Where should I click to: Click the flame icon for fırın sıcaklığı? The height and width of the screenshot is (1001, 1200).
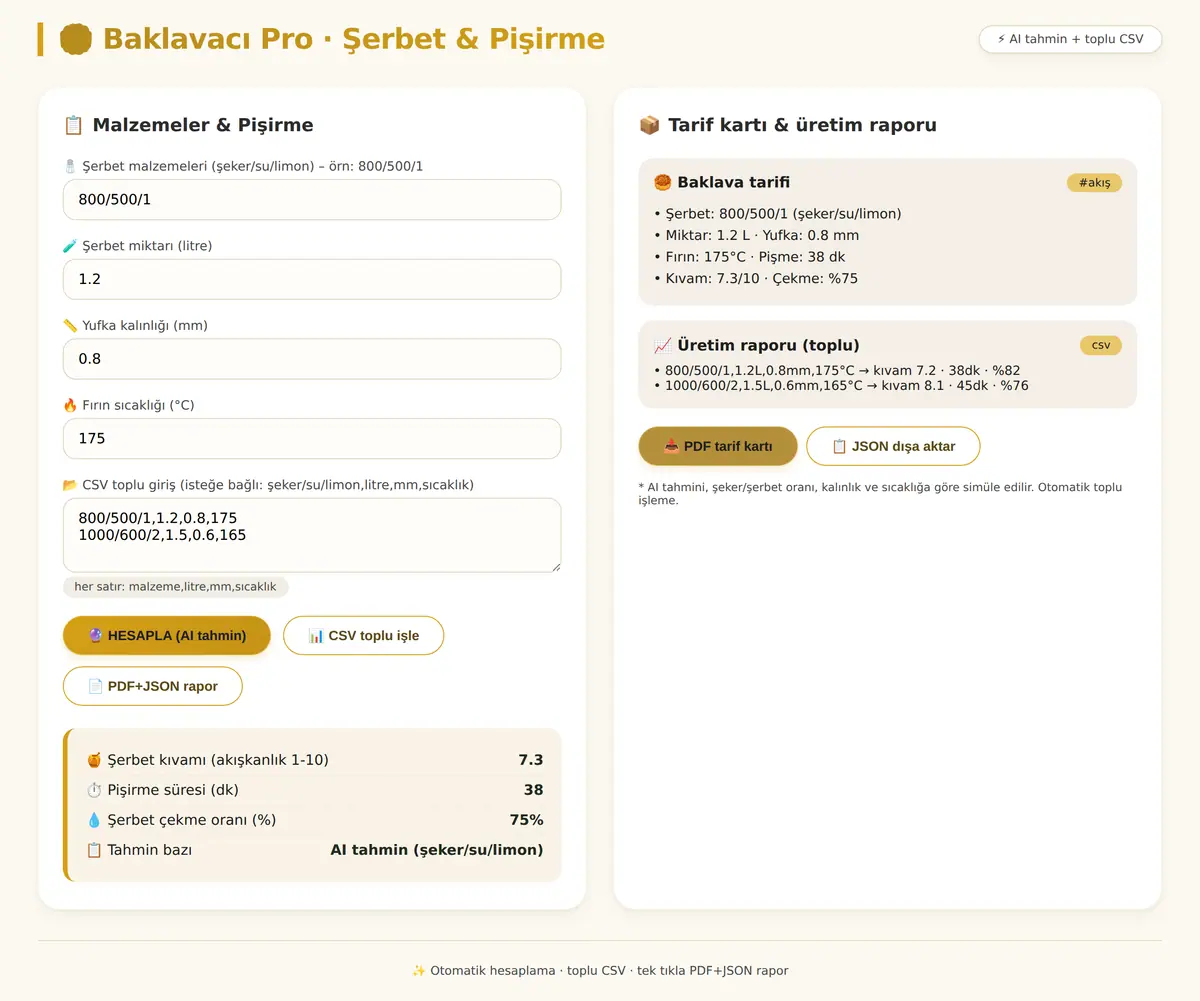[x=70, y=405]
